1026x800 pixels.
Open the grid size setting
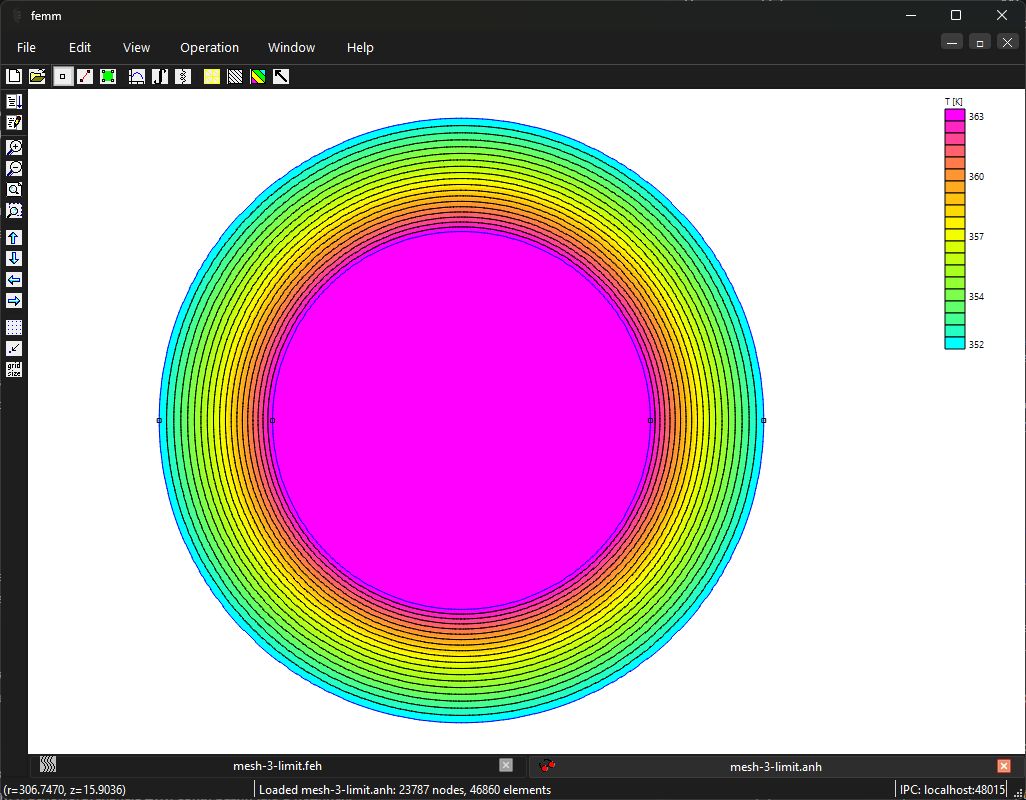(14, 369)
